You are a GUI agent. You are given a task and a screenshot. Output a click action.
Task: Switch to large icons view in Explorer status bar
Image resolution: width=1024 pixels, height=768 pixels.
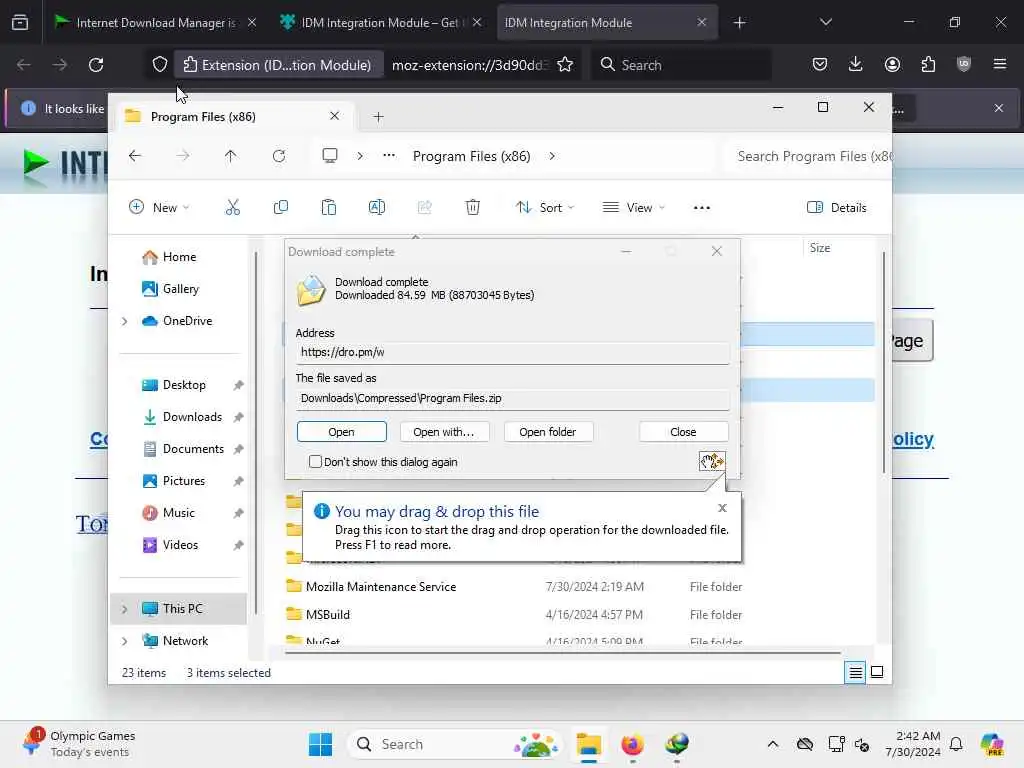pyautogui.click(x=877, y=672)
